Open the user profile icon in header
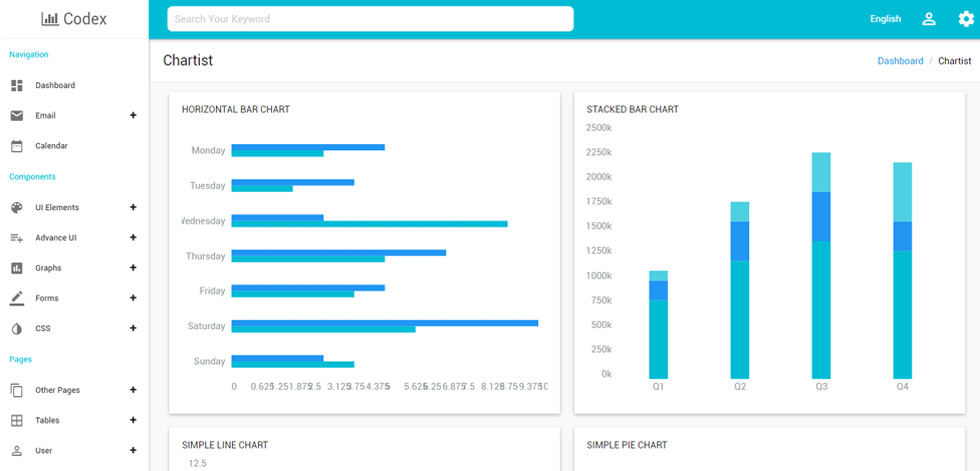 point(929,19)
